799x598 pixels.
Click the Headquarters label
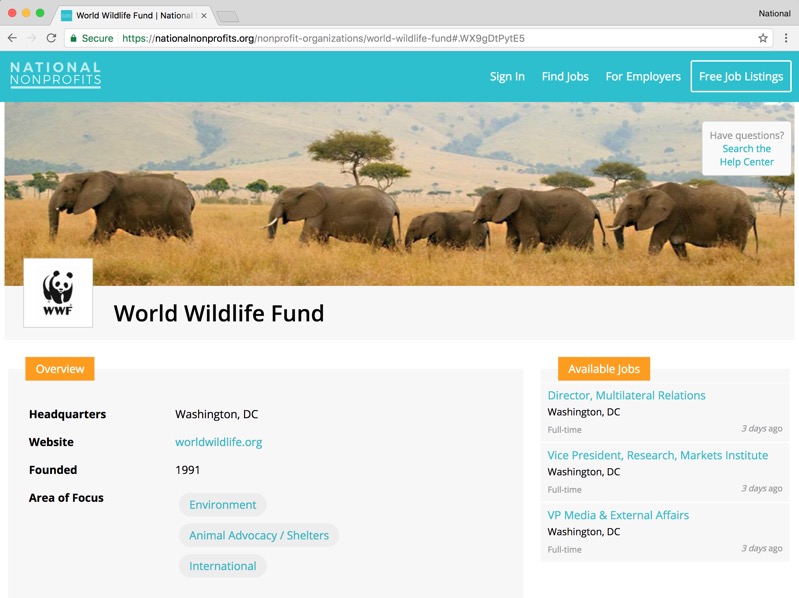coord(67,414)
